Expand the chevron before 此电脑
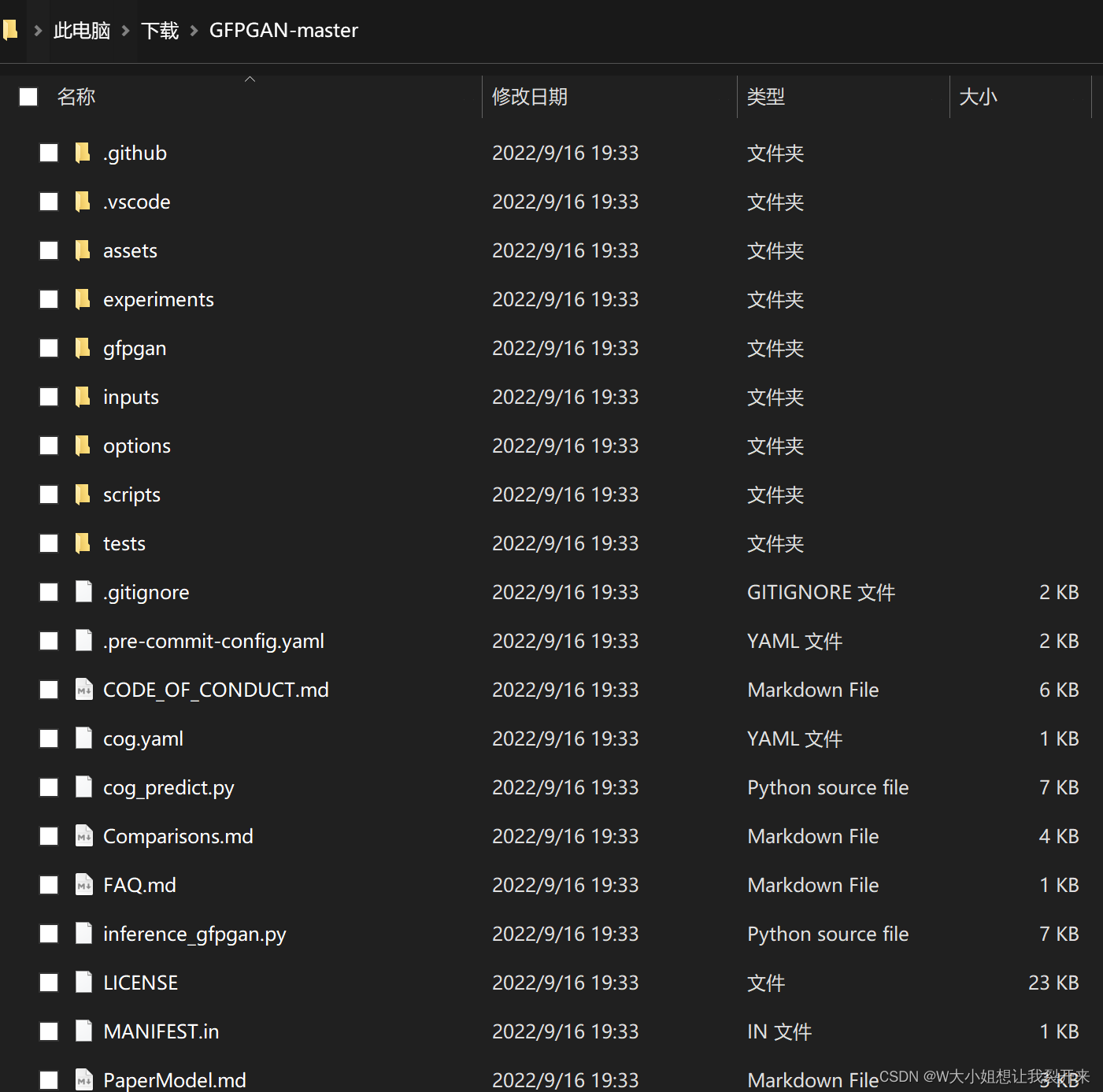 (37, 31)
